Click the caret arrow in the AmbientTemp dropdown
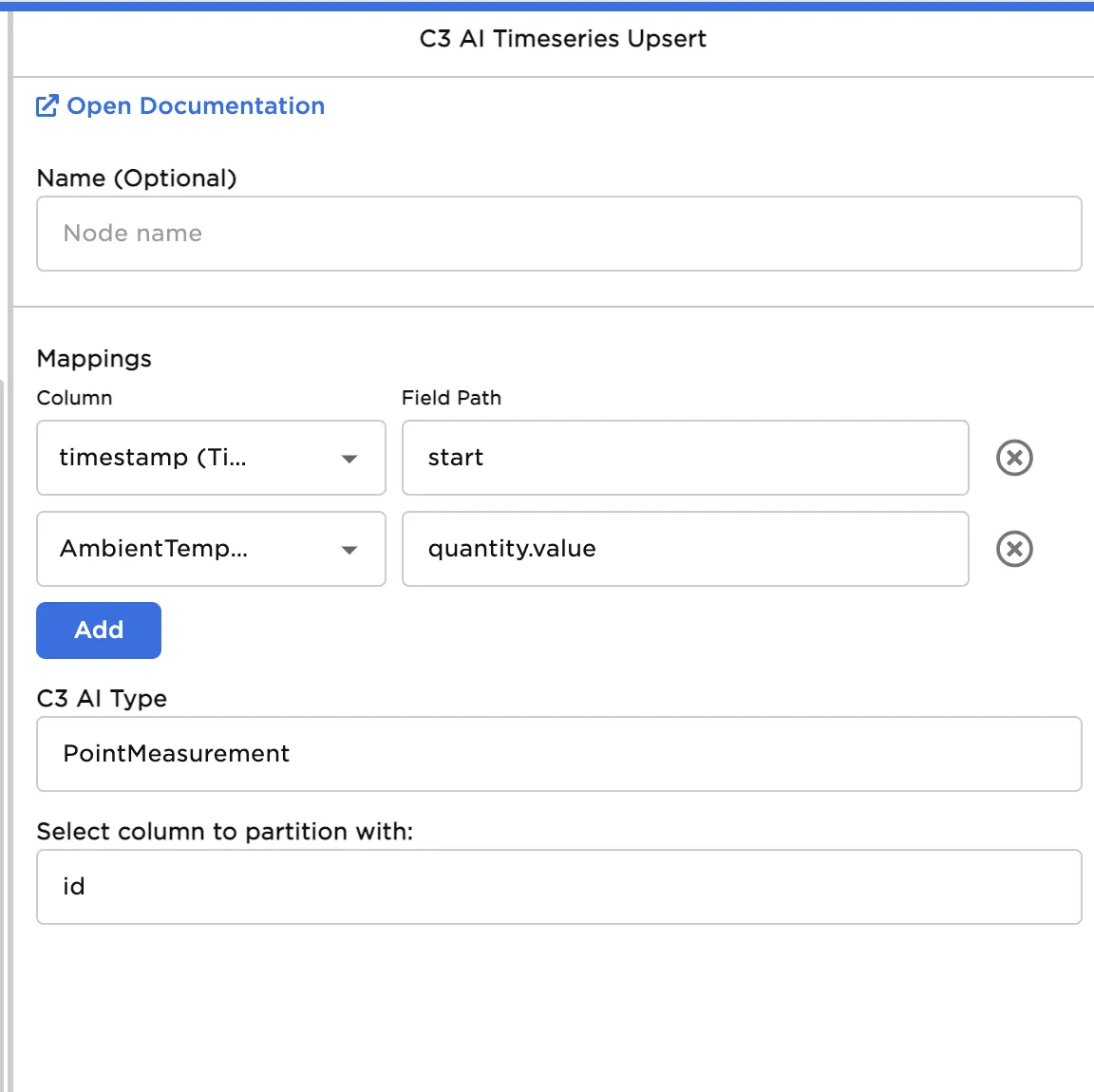 pyautogui.click(x=349, y=550)
